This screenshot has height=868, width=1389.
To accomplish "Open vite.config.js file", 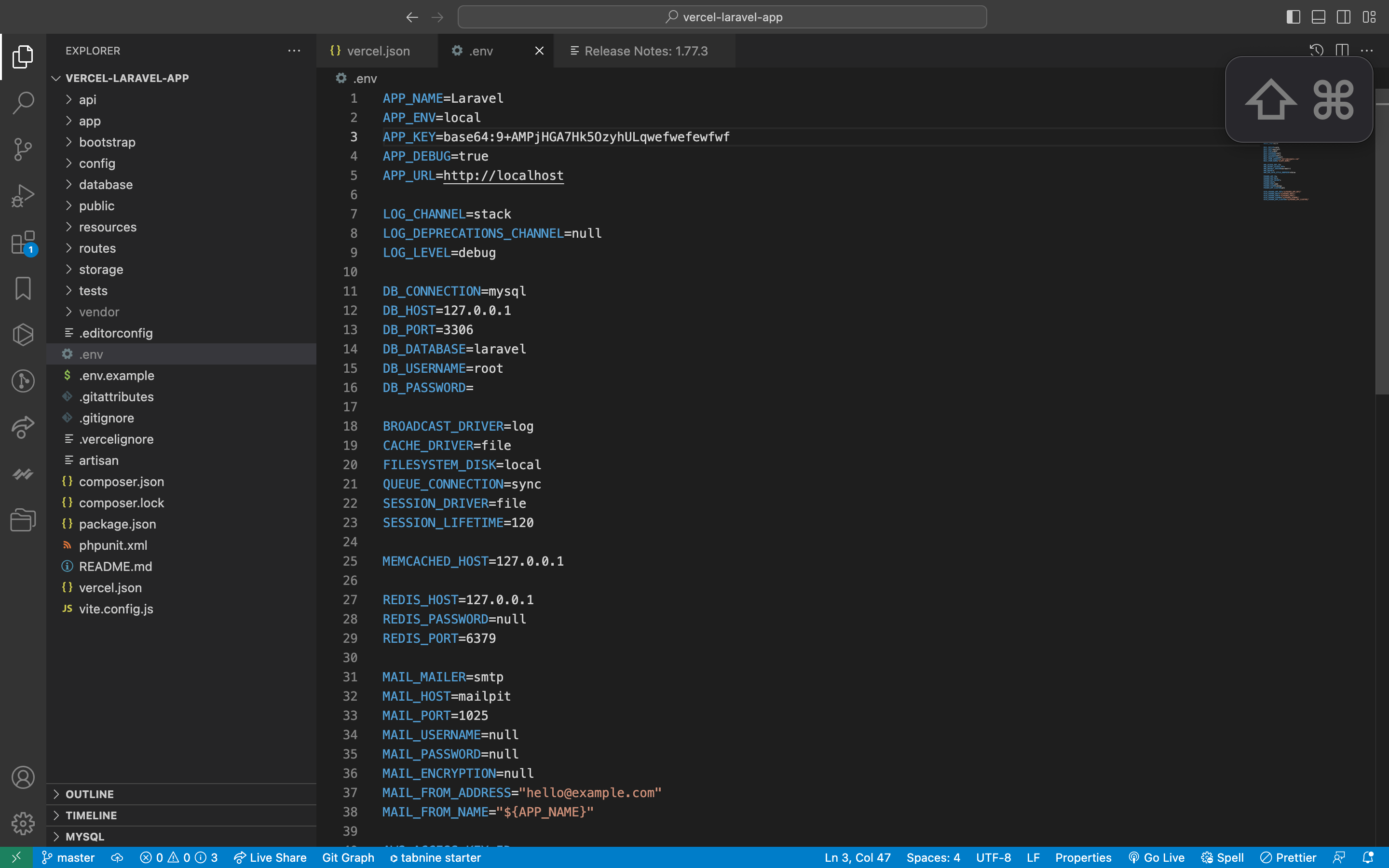I will (x=181, y=609).
